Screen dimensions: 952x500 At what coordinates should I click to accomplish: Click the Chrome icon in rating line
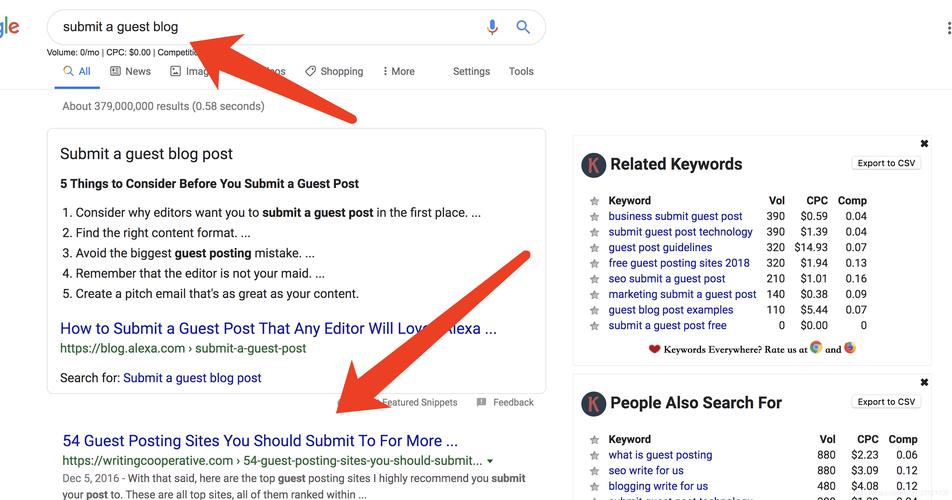click(816, 348)
